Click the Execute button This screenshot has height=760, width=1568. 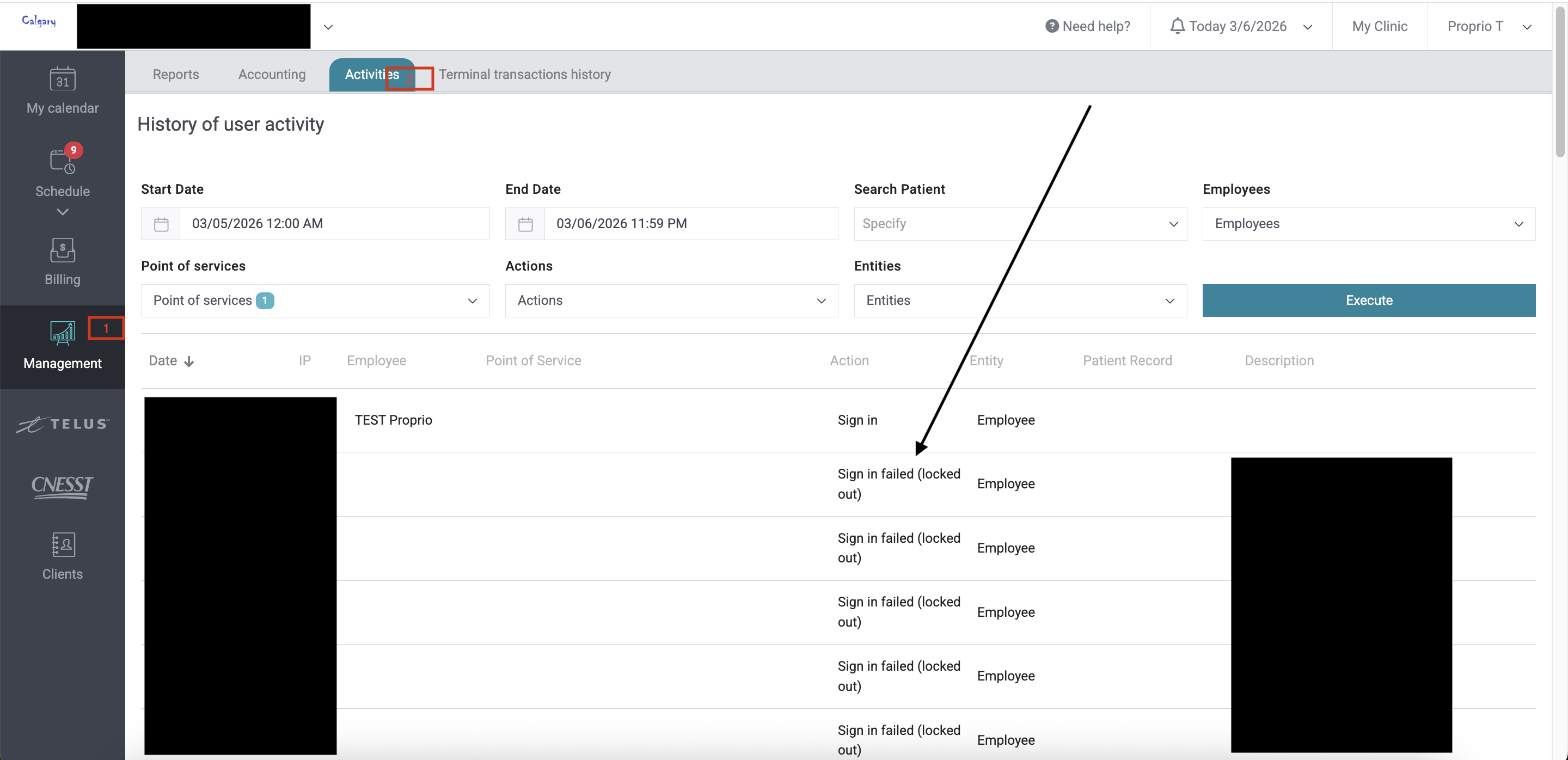(x=1368, y=301)
